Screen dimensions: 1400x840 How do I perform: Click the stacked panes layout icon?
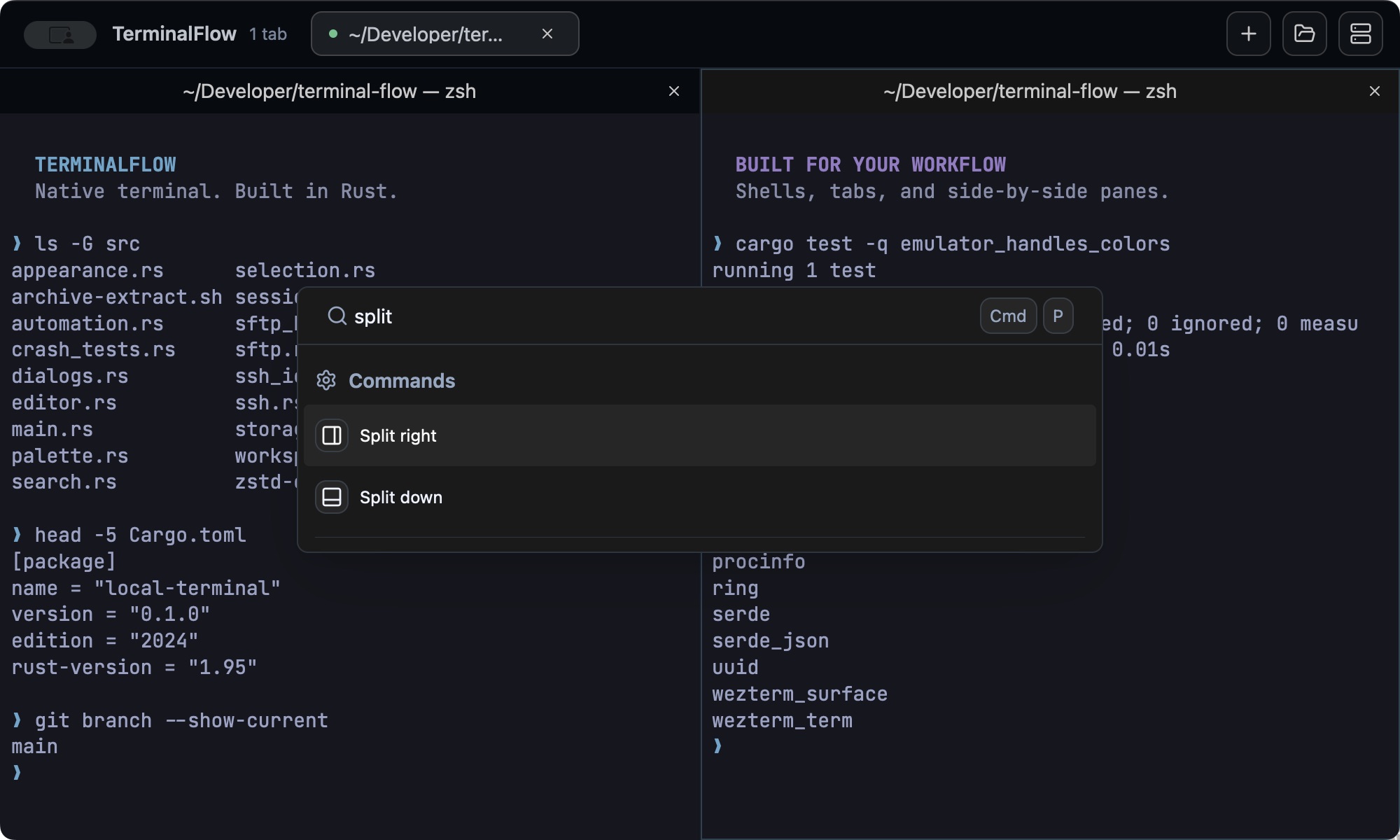coord(1360,34)
